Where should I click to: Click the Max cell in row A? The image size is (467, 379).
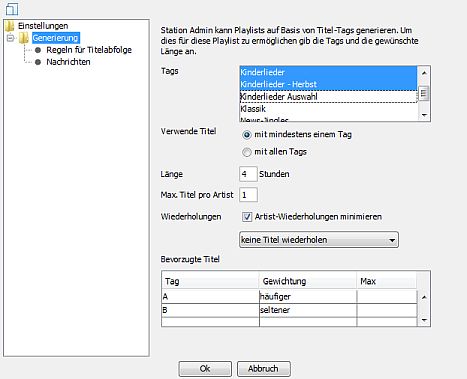387,297
